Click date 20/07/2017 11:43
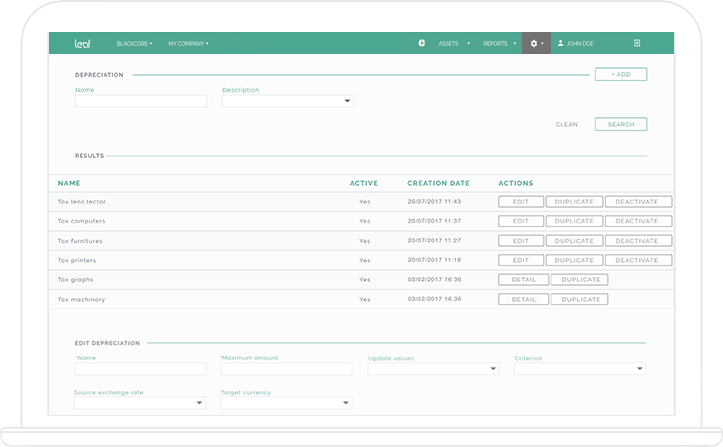This screenshot has width=723, height=447. 434,202
